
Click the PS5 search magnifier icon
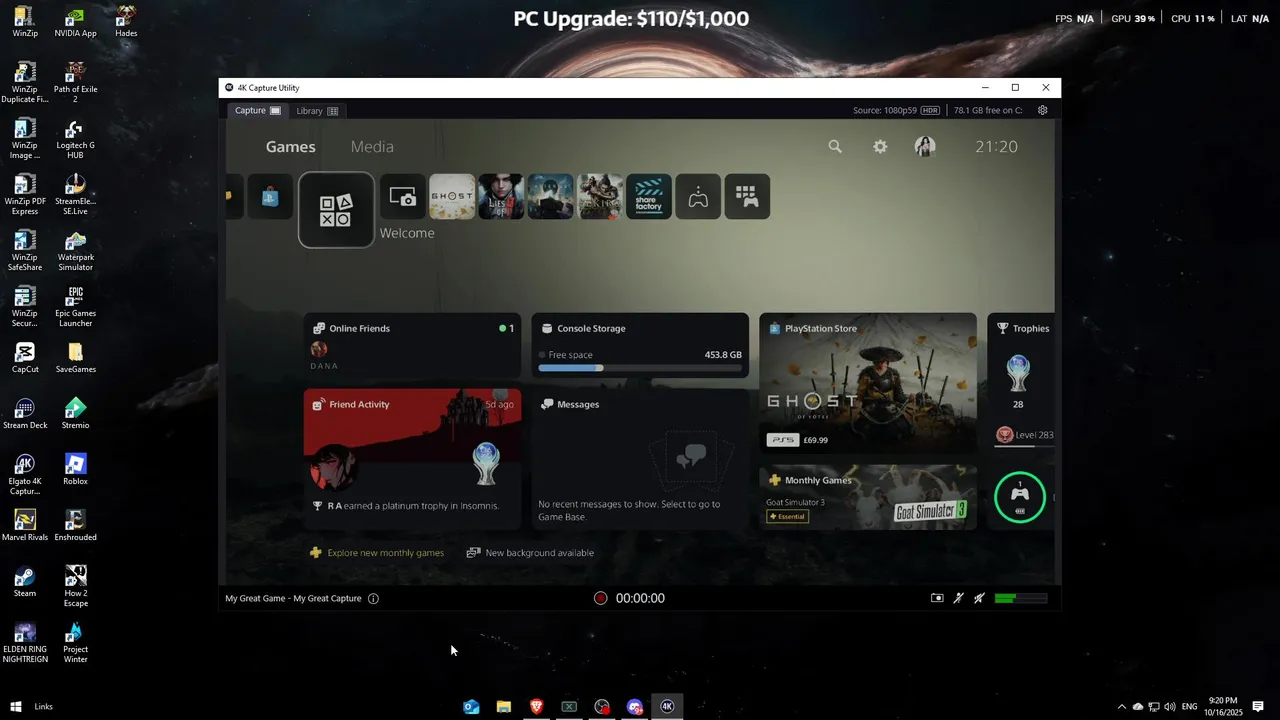835,147
